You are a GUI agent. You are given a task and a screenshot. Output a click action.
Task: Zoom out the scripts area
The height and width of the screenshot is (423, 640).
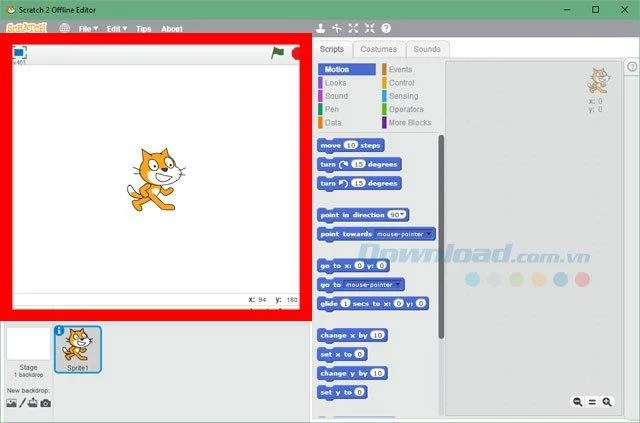578,402
